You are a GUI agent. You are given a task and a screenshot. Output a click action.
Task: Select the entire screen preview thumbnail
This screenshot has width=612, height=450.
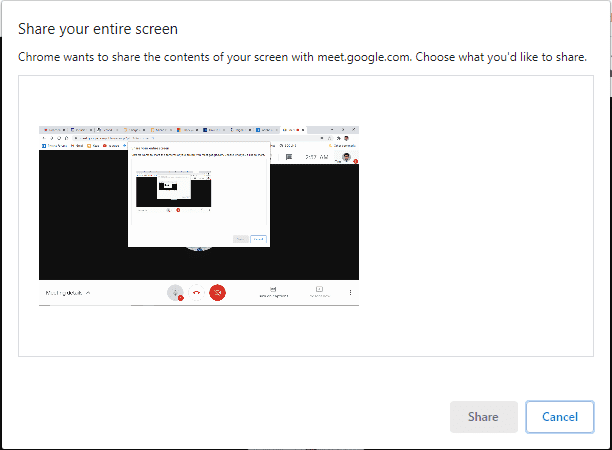pyautogui.click(x=199, y=216)
